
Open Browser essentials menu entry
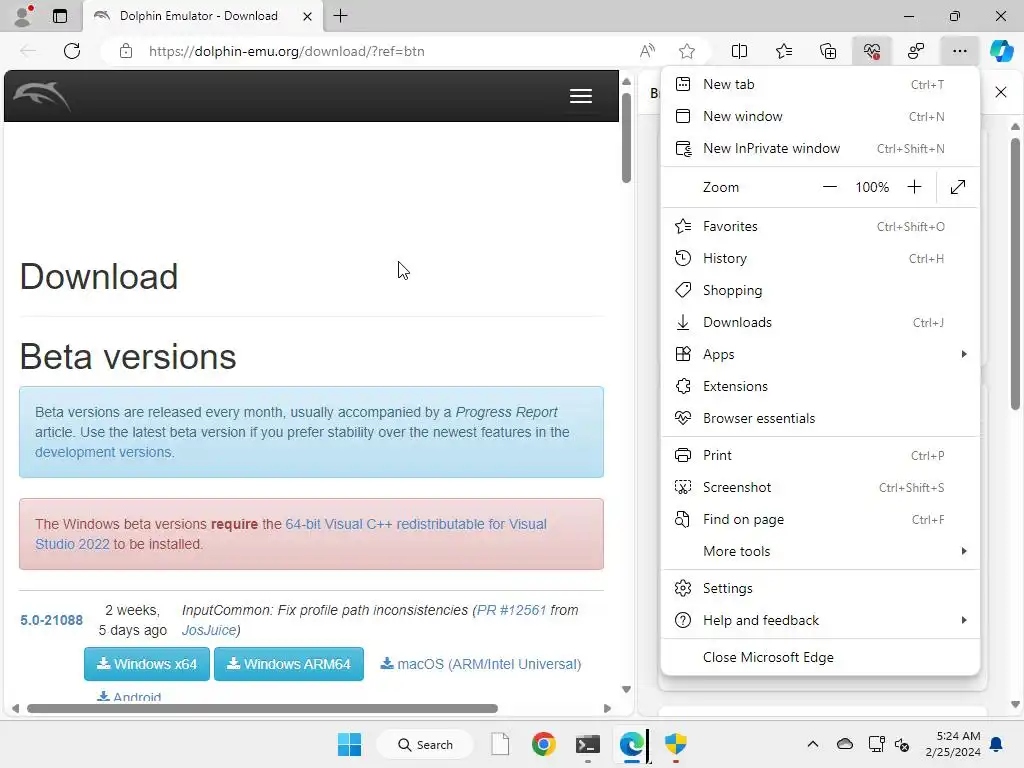click(x=820, y=419)
